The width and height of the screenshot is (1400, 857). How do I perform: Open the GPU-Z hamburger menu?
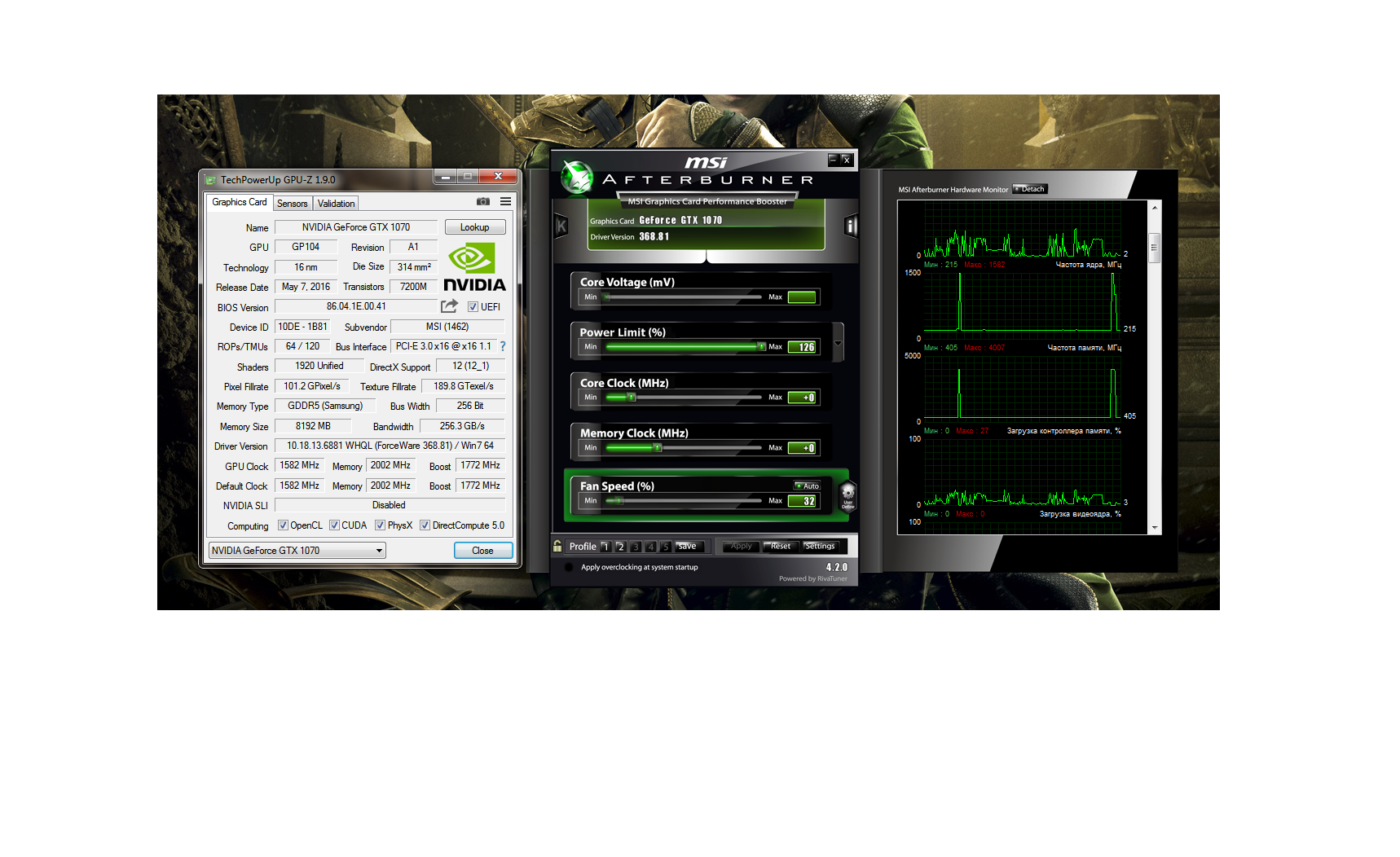pos(505,201)
